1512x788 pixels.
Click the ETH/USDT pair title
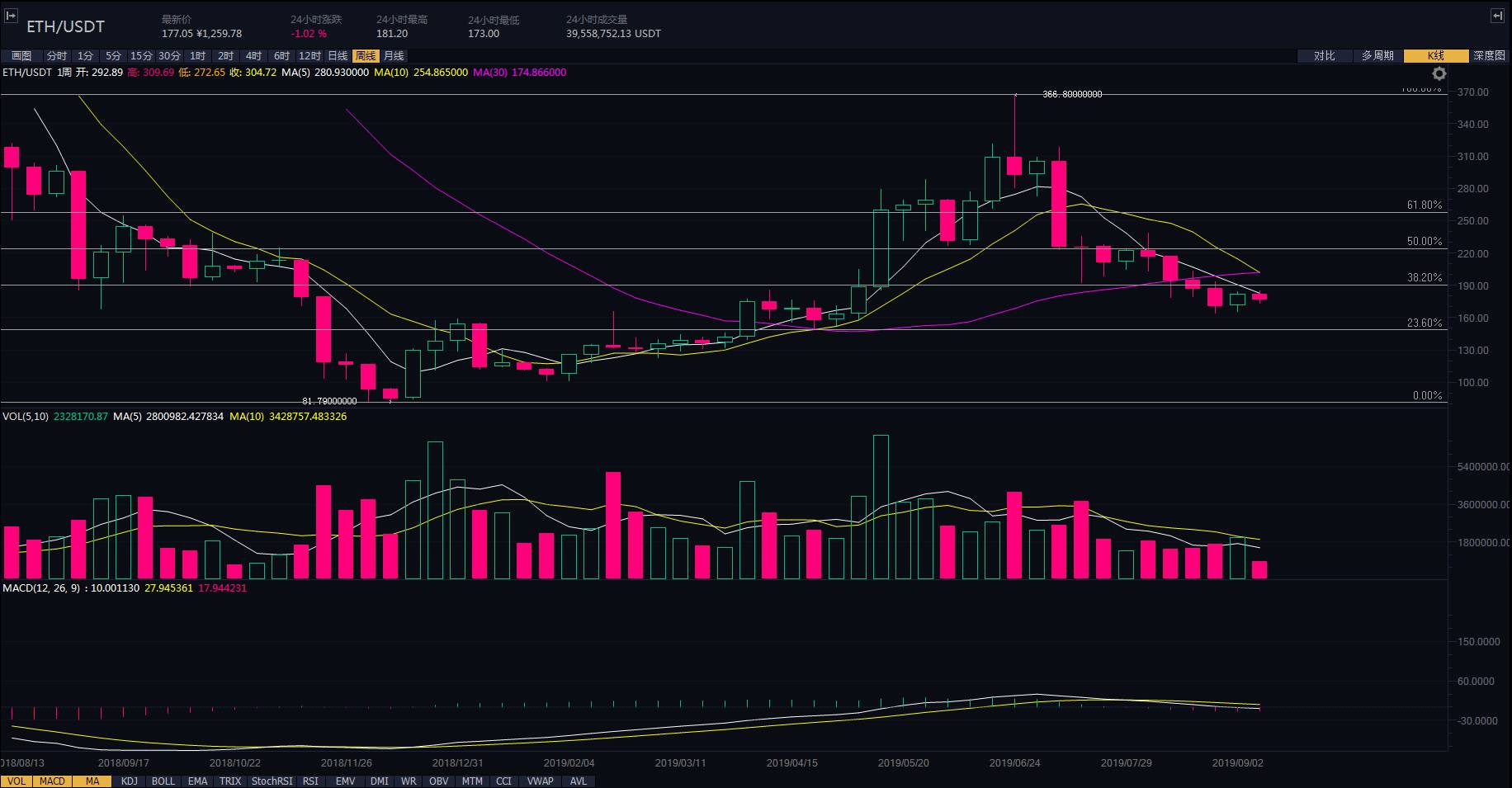(65, 26)
